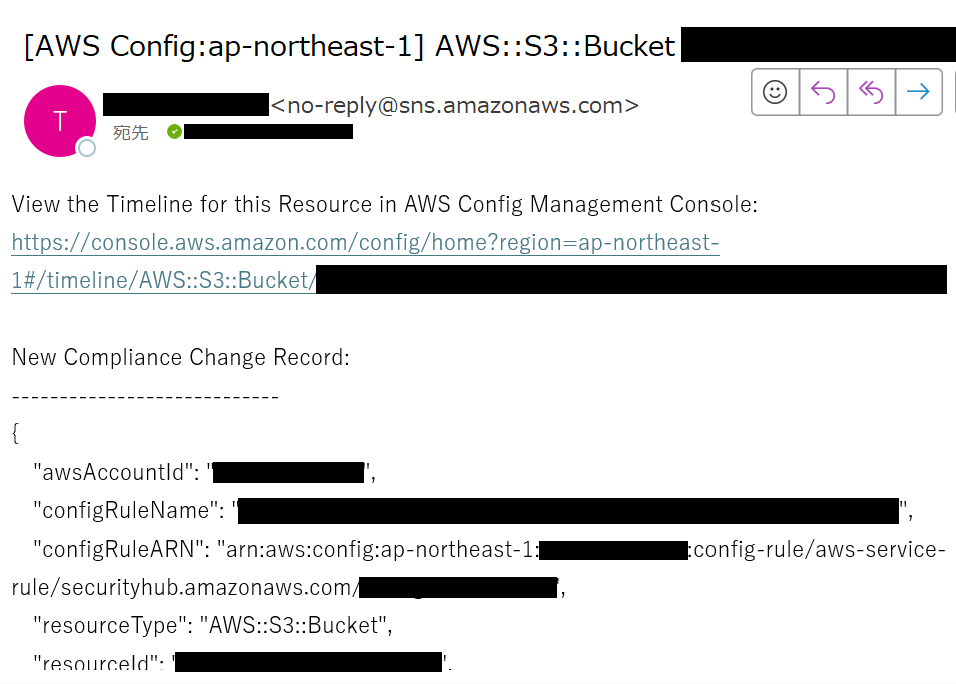The image size is (956, 684).
Task: Click the presence status circle on avatar
Action: click(87, 148)
